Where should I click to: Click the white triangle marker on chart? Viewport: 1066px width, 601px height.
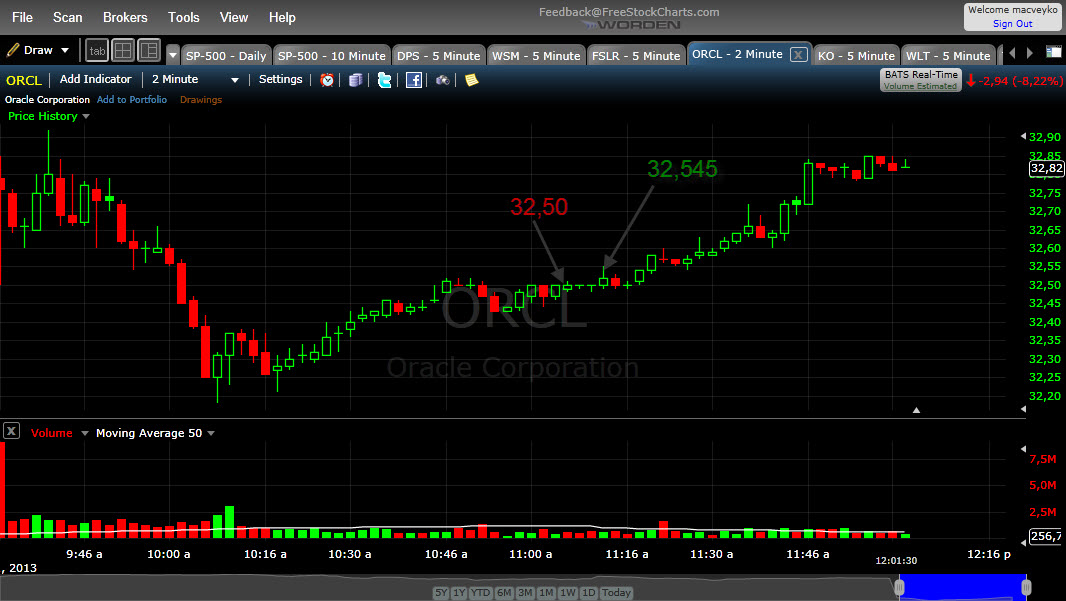(916, 410)
